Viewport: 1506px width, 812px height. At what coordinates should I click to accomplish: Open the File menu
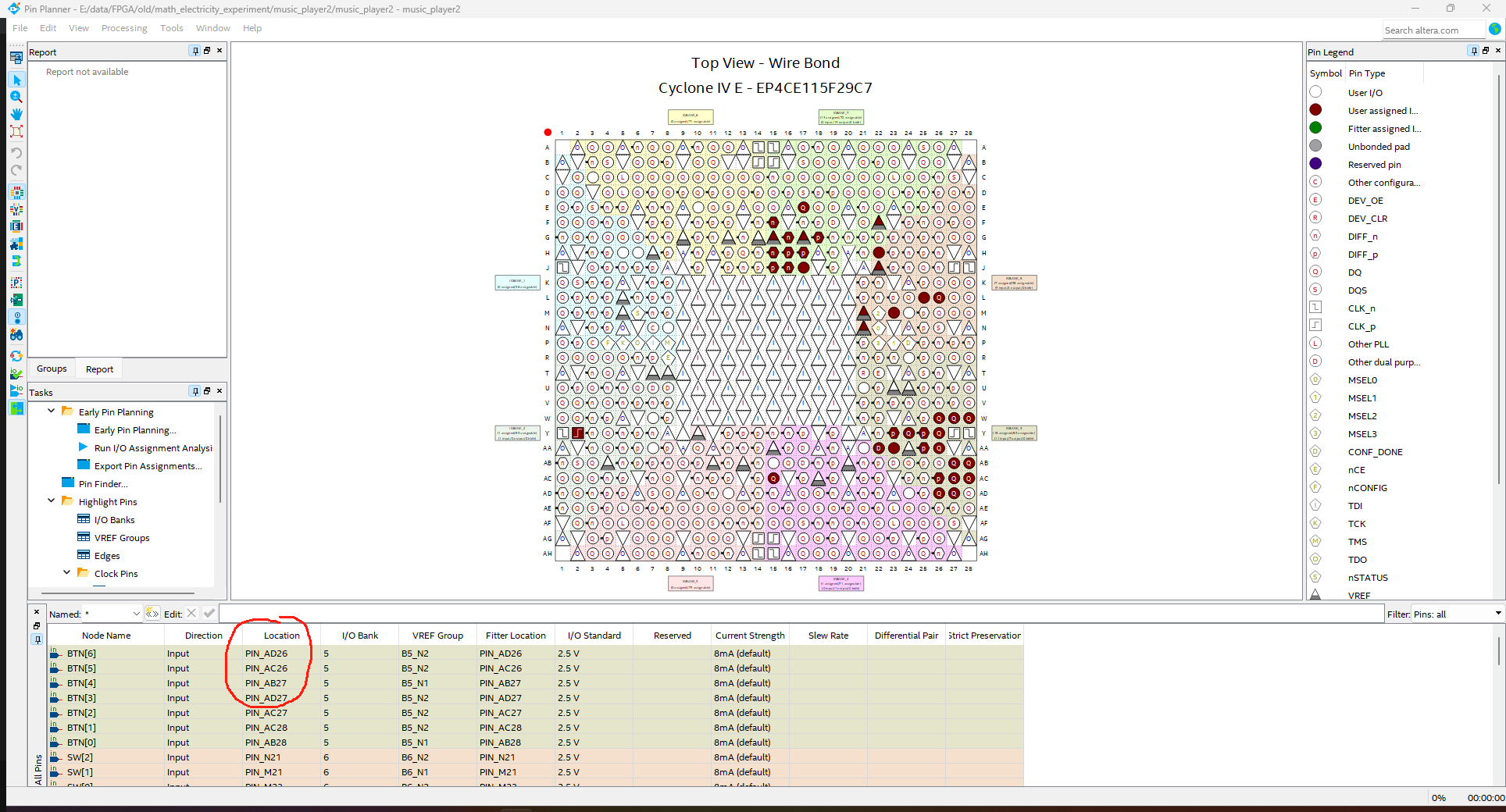pos(20,28)
